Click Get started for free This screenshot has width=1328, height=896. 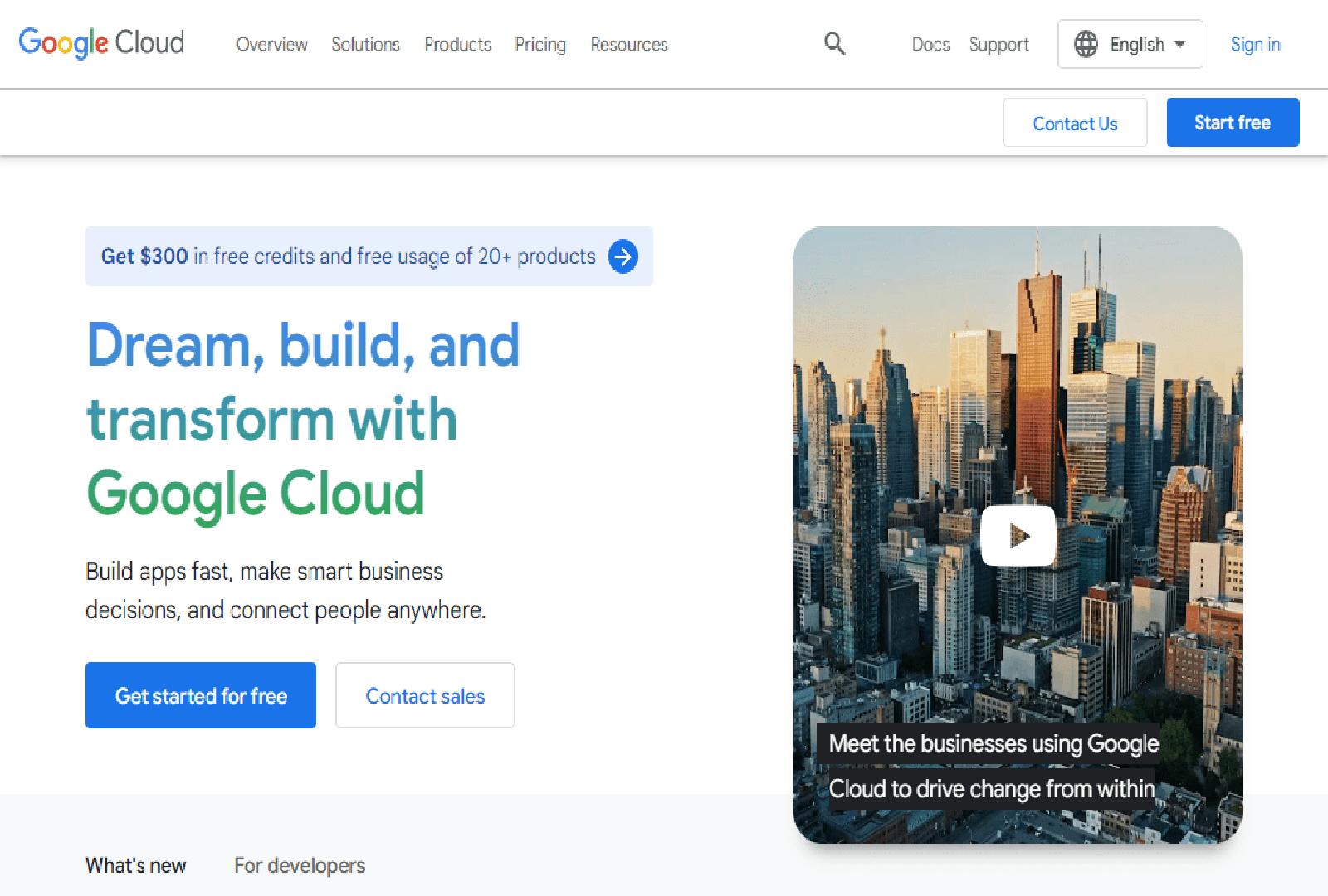pos(200,695)
